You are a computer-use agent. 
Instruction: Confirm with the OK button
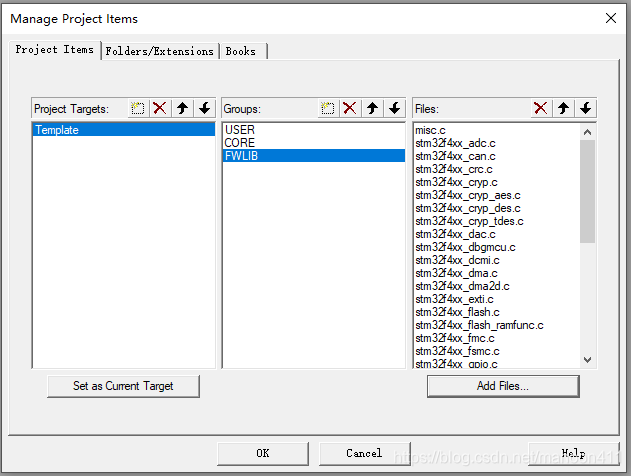pyautogui.click(x=263, y=453)
